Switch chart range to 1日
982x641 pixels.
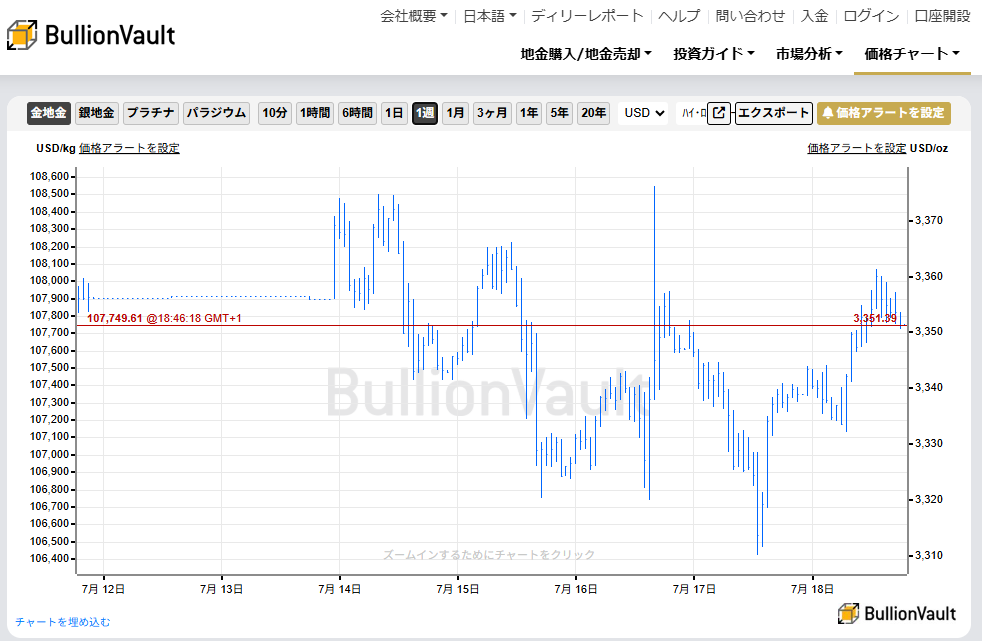[394, 113]
